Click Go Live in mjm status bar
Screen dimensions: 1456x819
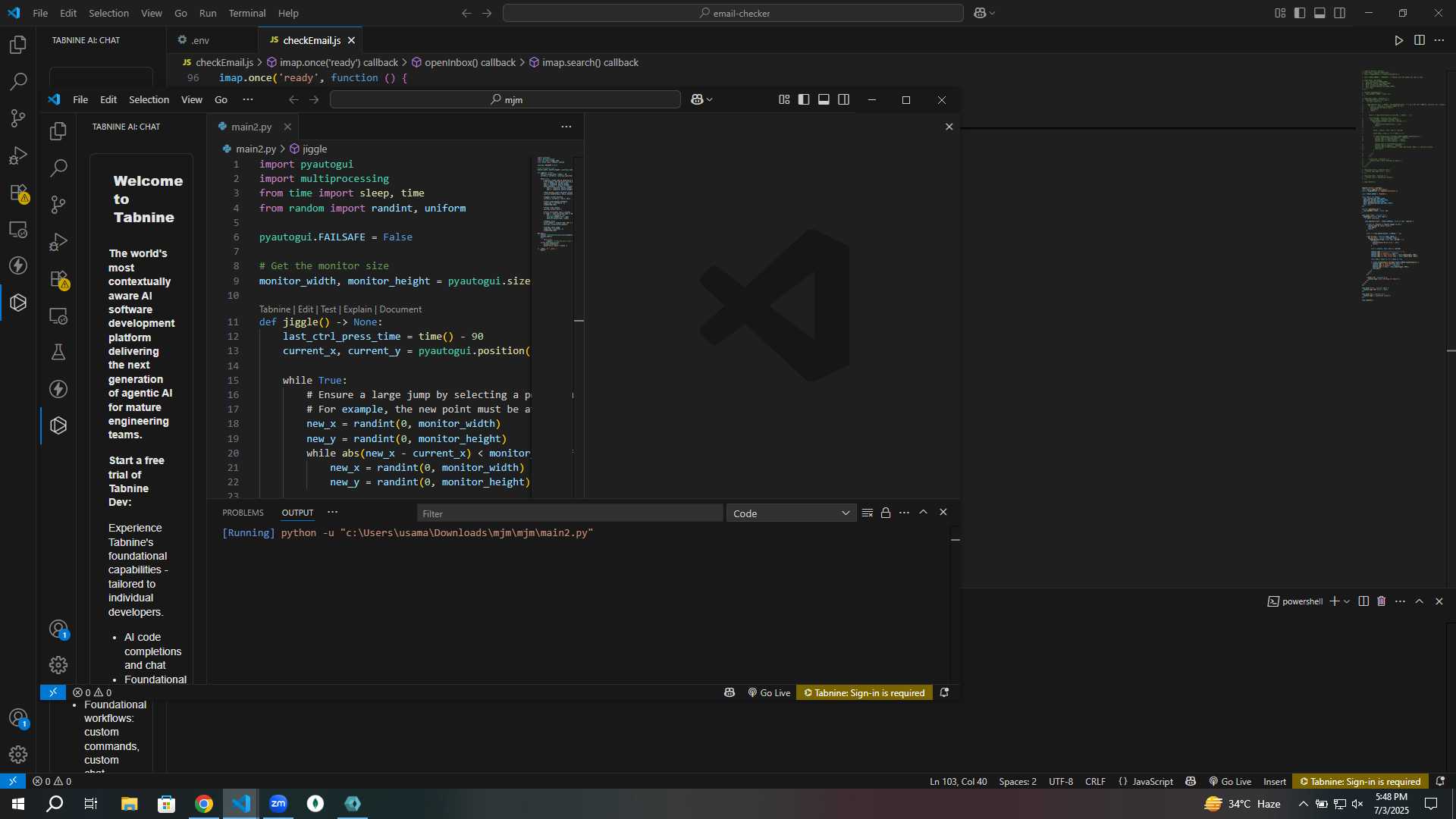[x=769, y=692]
